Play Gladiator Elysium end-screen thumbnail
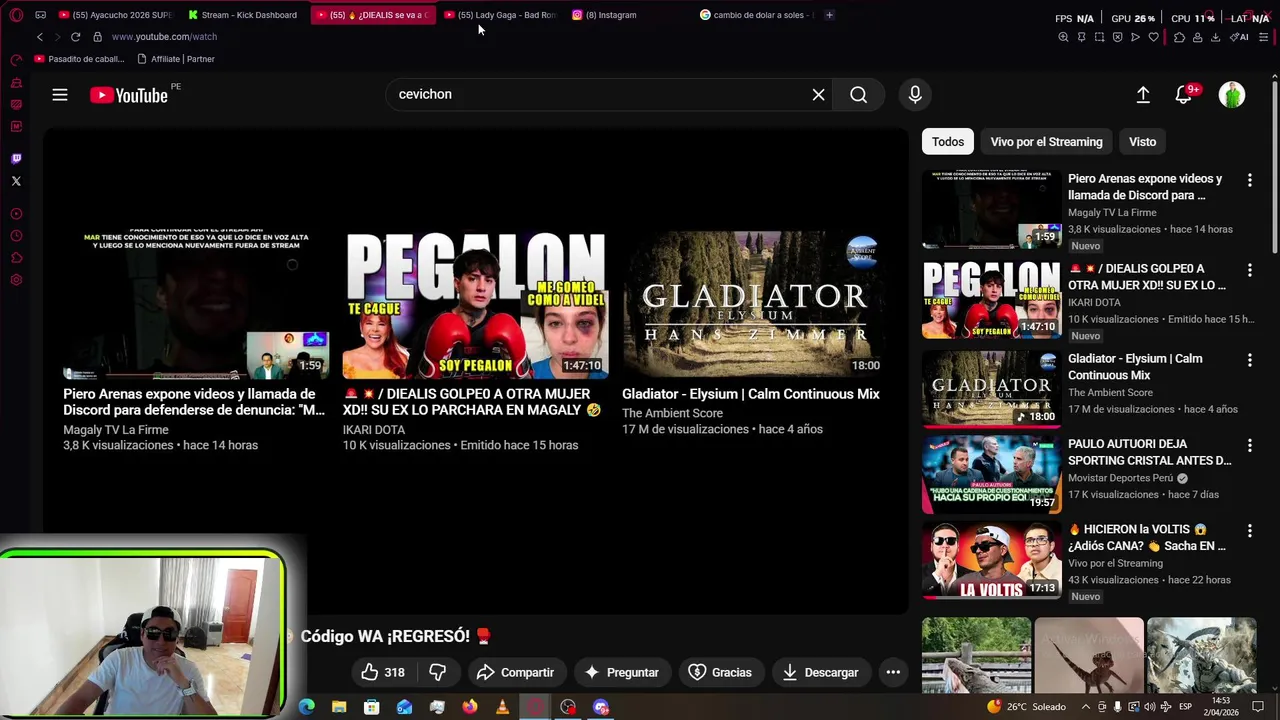Screen dimensions: 1280x720 [x=753, y=304]
